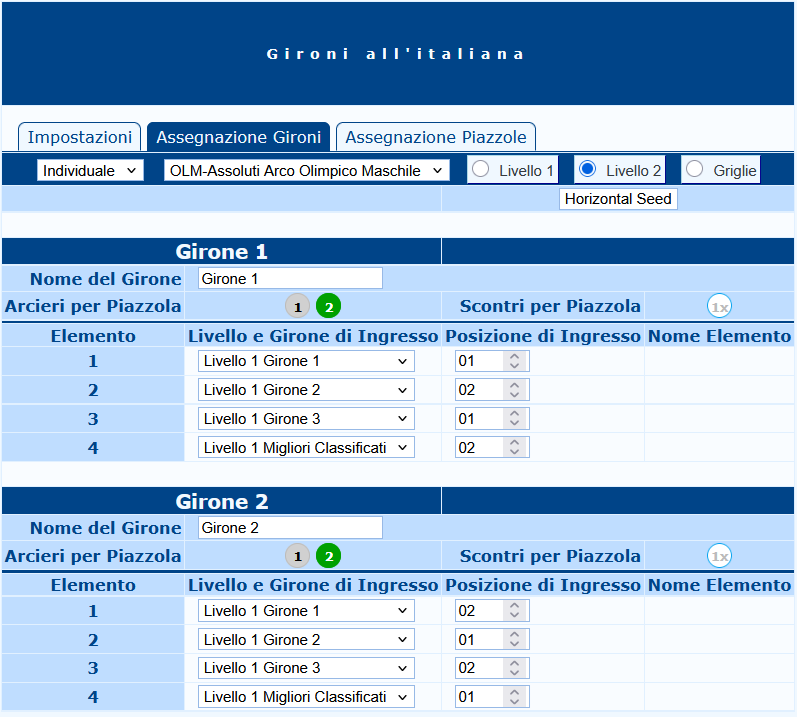Viewport: 797px width, 717px height.
Task: Click Girone 2 element 1 position field
Action: (492, 610)
